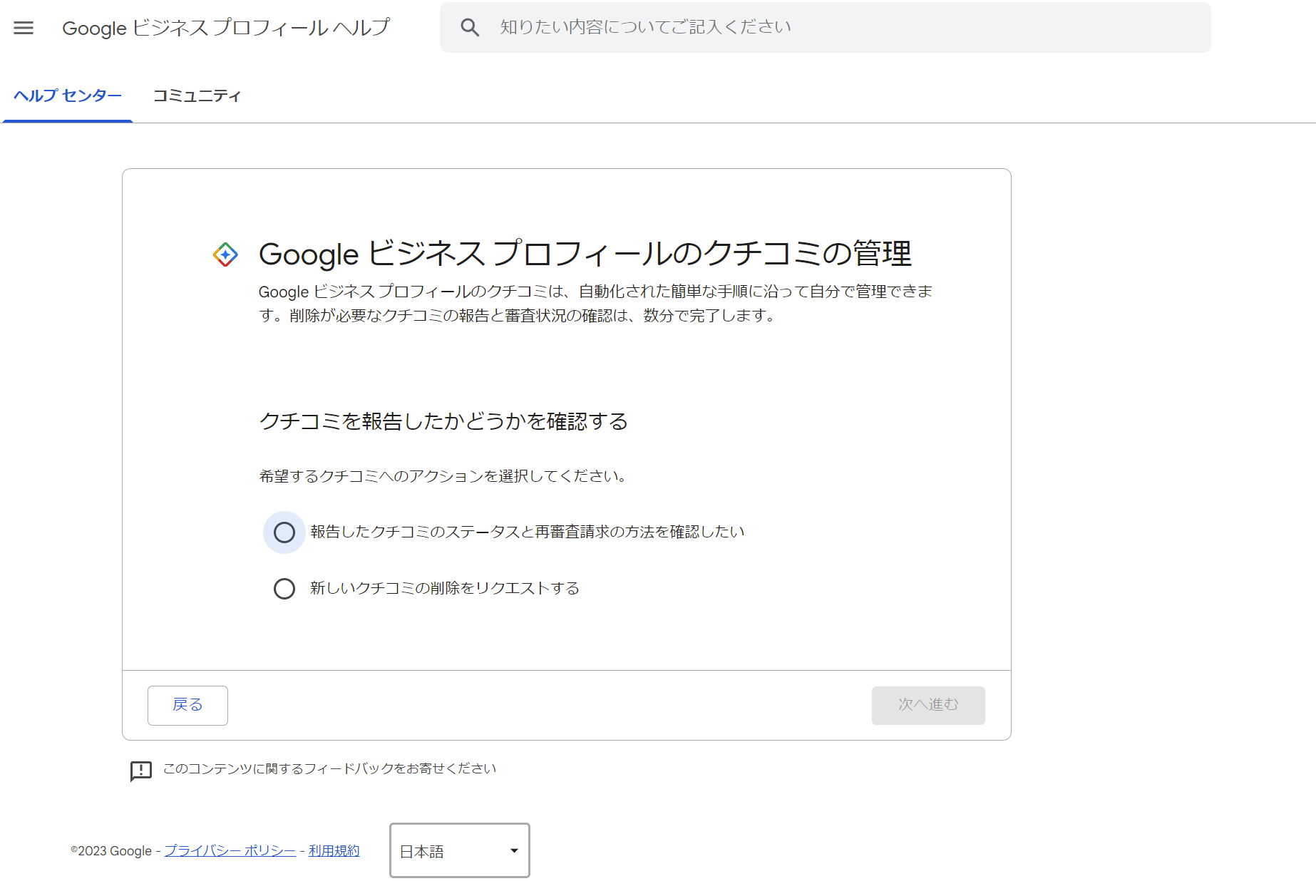Click the magnifying glass search icon
1316x896 pixels.
(470, 28)
